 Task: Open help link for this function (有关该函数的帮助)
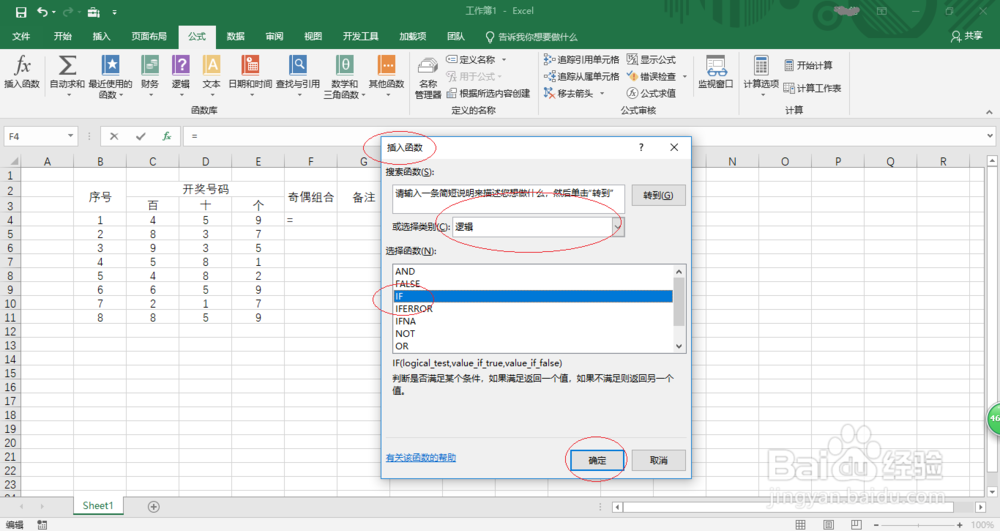pos(421,458)
